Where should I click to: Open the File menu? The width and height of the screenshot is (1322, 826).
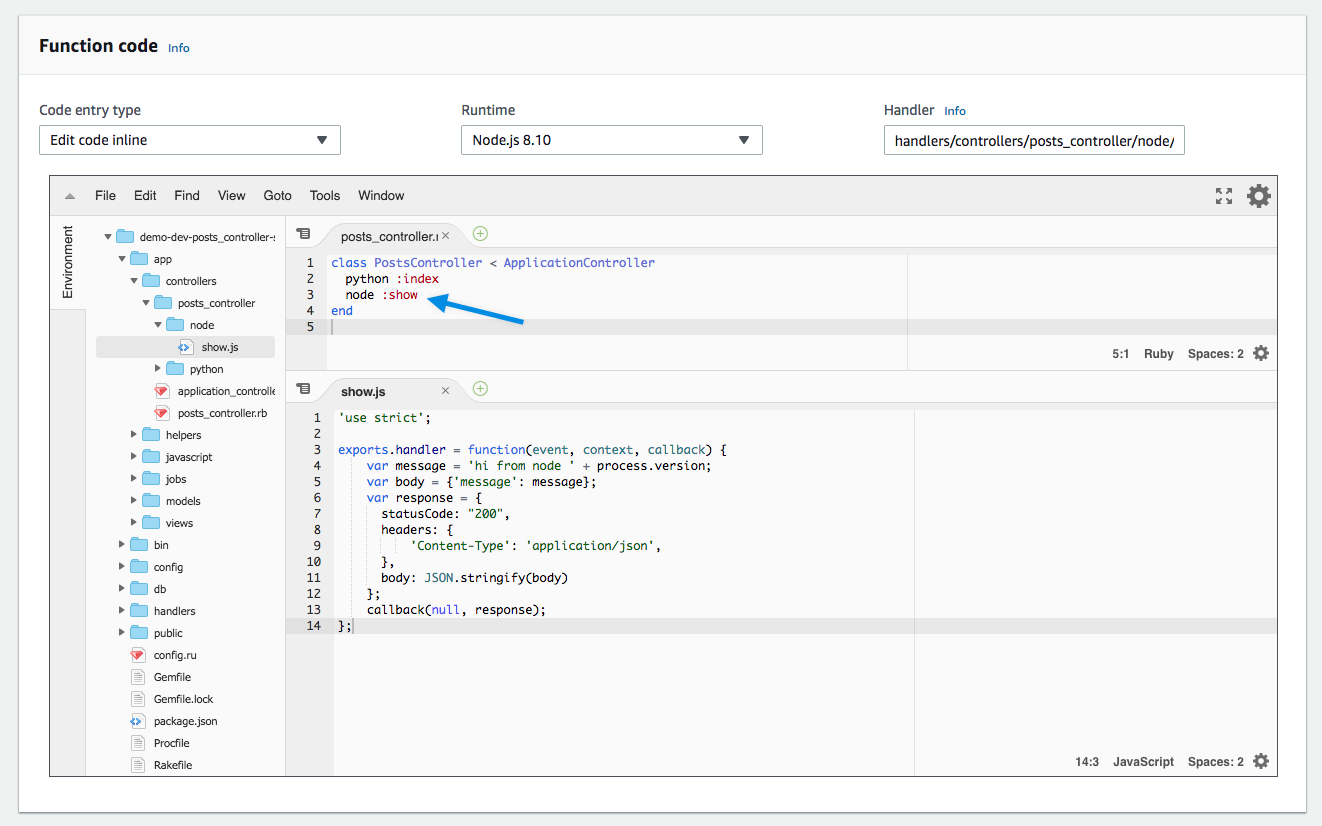pos(105,196)
